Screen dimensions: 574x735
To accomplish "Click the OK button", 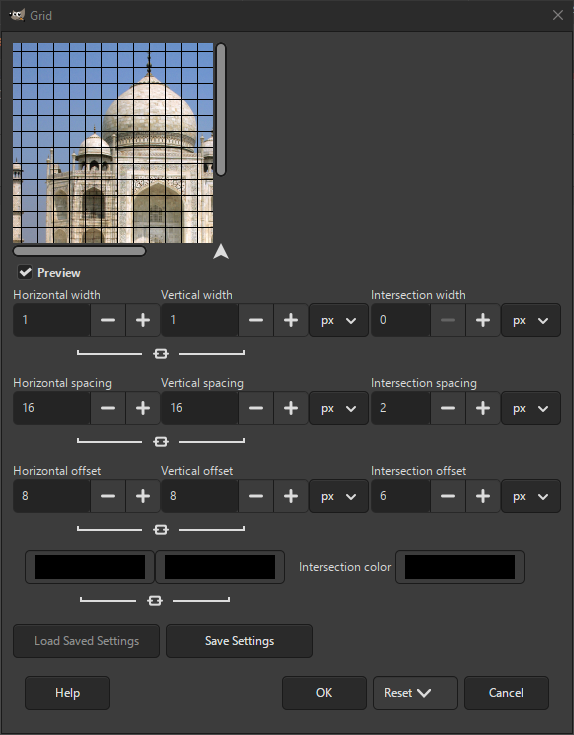I will (324, 693).
